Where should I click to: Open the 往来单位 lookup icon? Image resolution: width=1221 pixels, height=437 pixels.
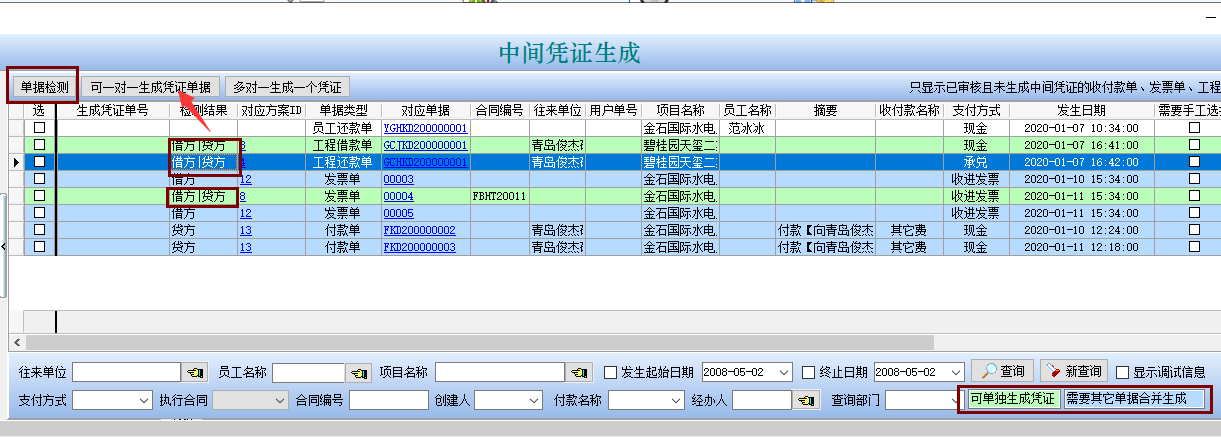[x=195, y=372]
